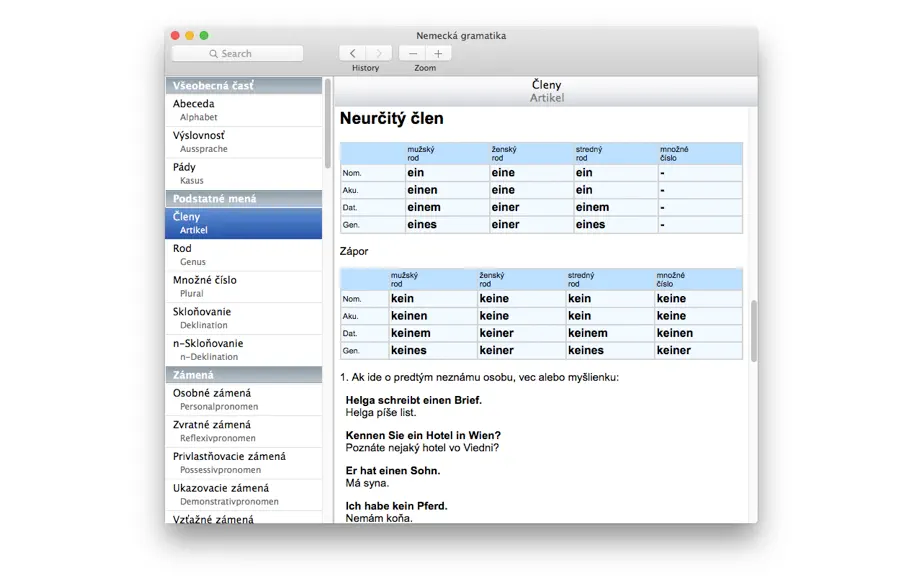Open Osobné zámená Personalpronomen

click(x=243, y=399)
